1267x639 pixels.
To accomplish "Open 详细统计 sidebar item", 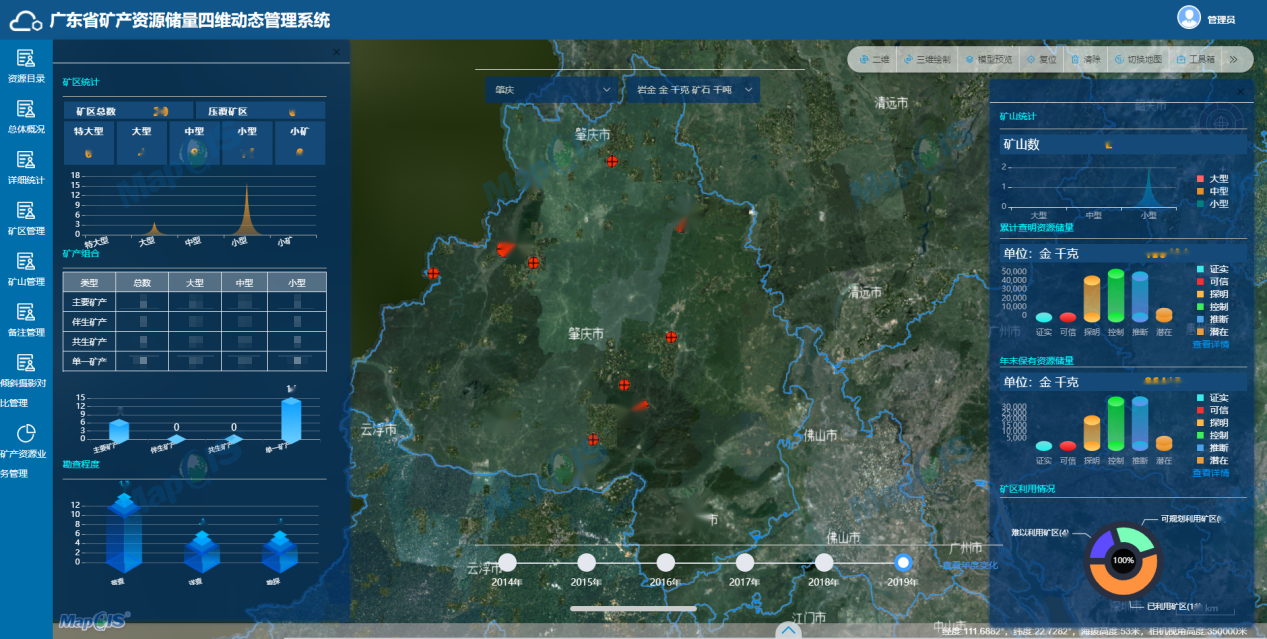I will (26, 168).
